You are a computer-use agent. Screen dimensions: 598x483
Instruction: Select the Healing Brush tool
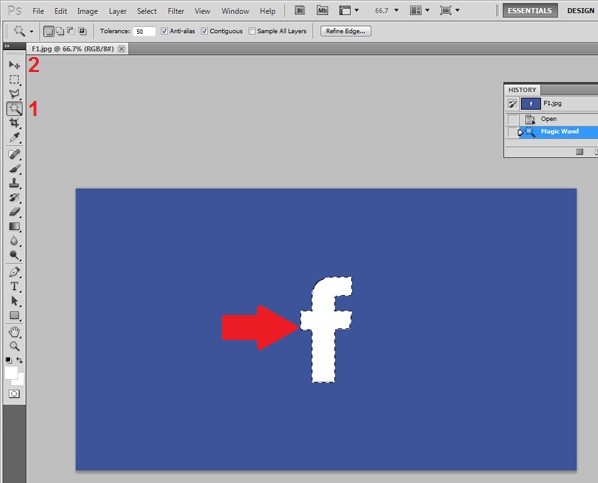click(14, 155)
